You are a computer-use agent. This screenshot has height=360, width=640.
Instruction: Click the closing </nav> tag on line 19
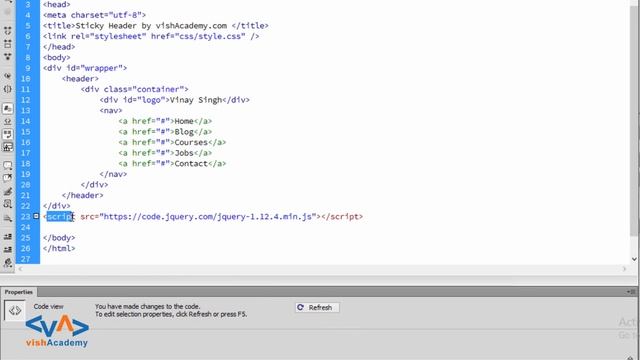[x=113, y=174]
